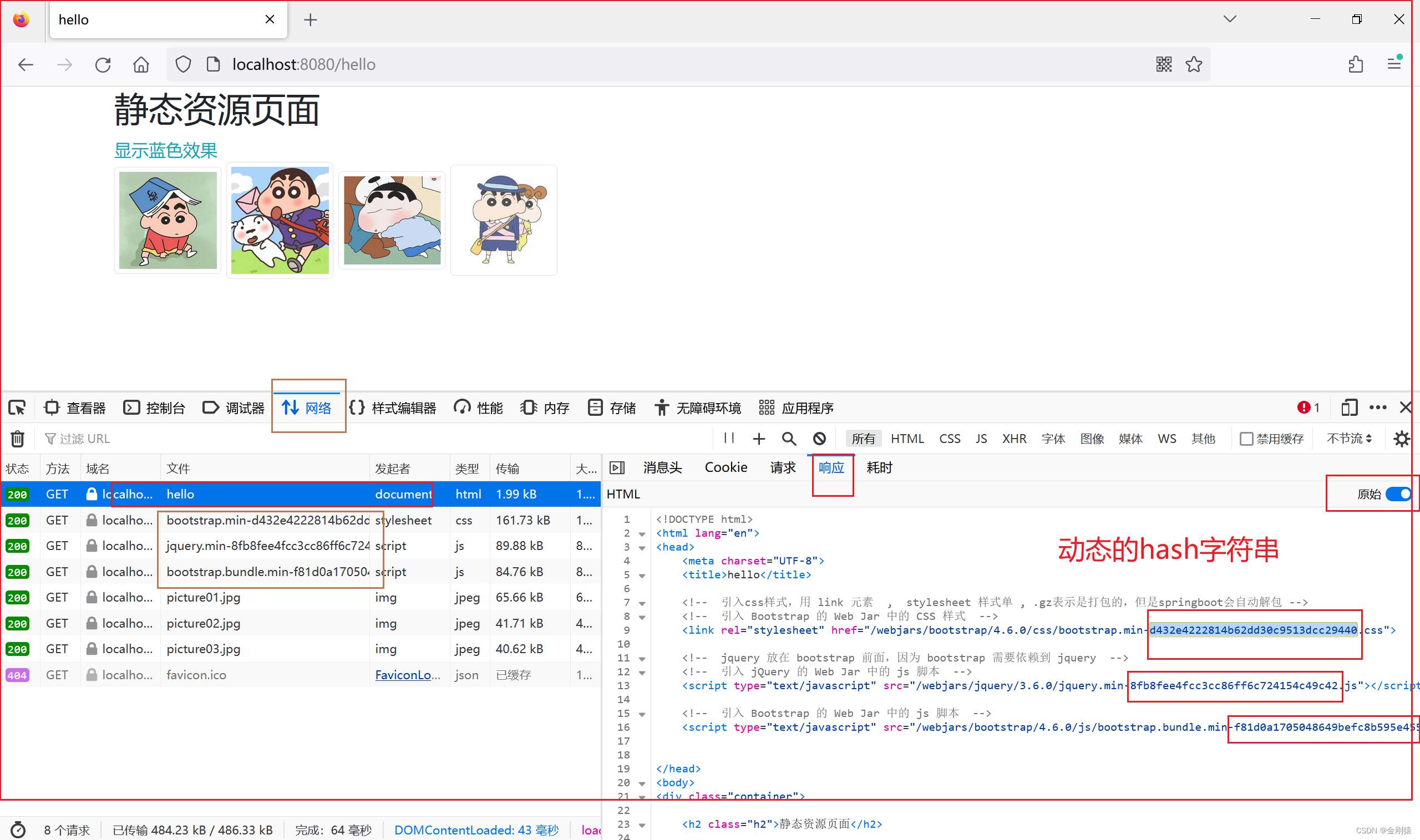Screen dimensions: 1420x840
Task: Select the picture02.jpg request row
Action: pyautogui.click(x=300, y=623)
